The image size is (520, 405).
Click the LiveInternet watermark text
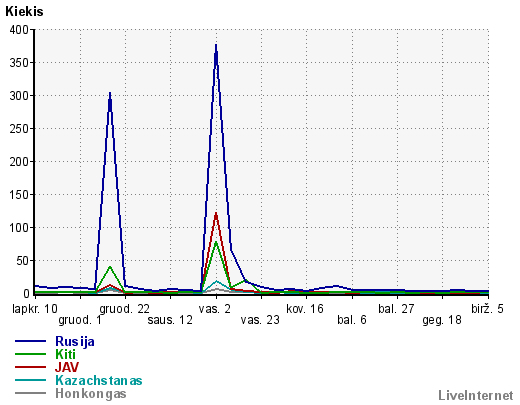[476, 395]
